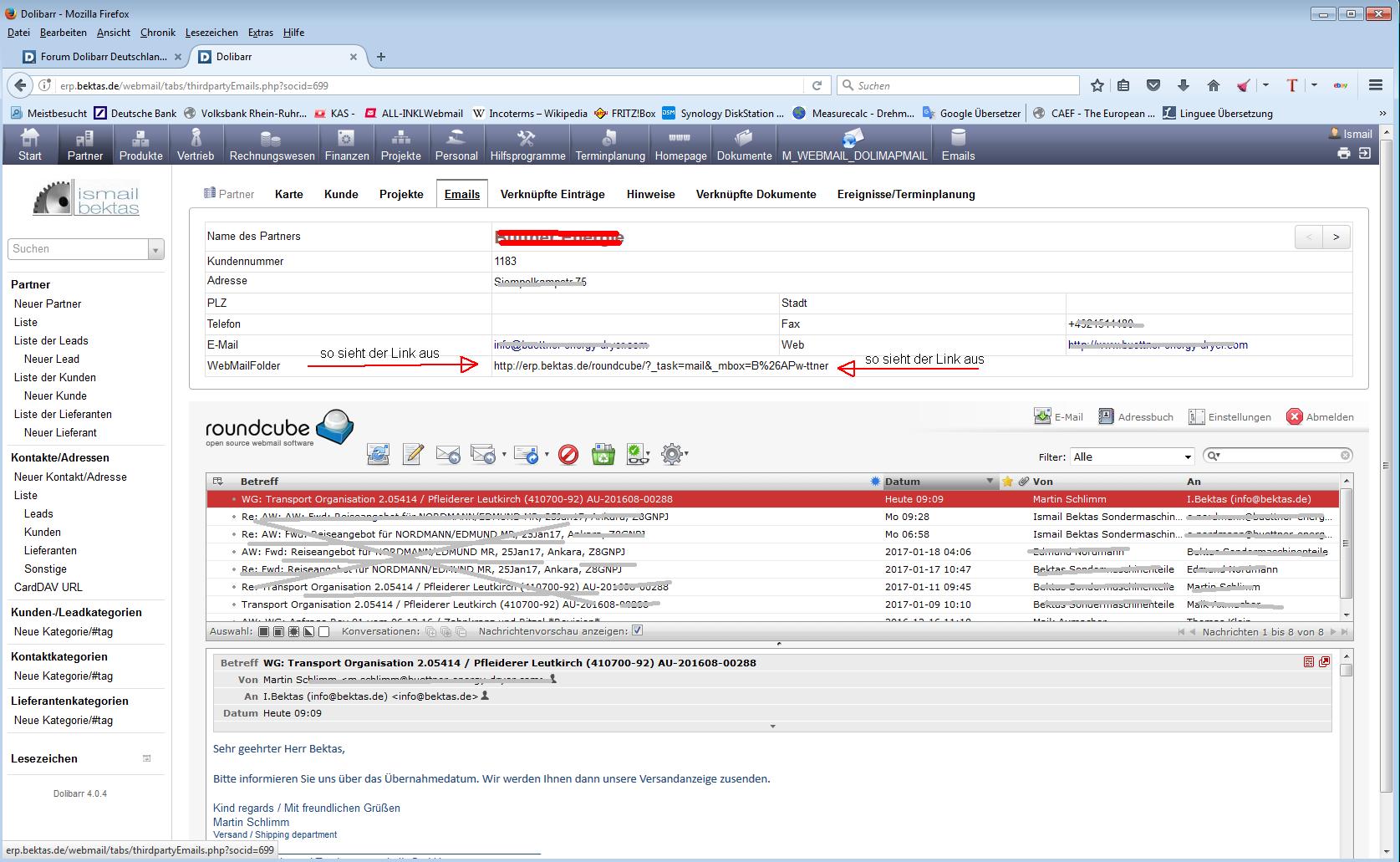Open the gear more-actions icon
Screen dimensions: 1400x862
672,454
